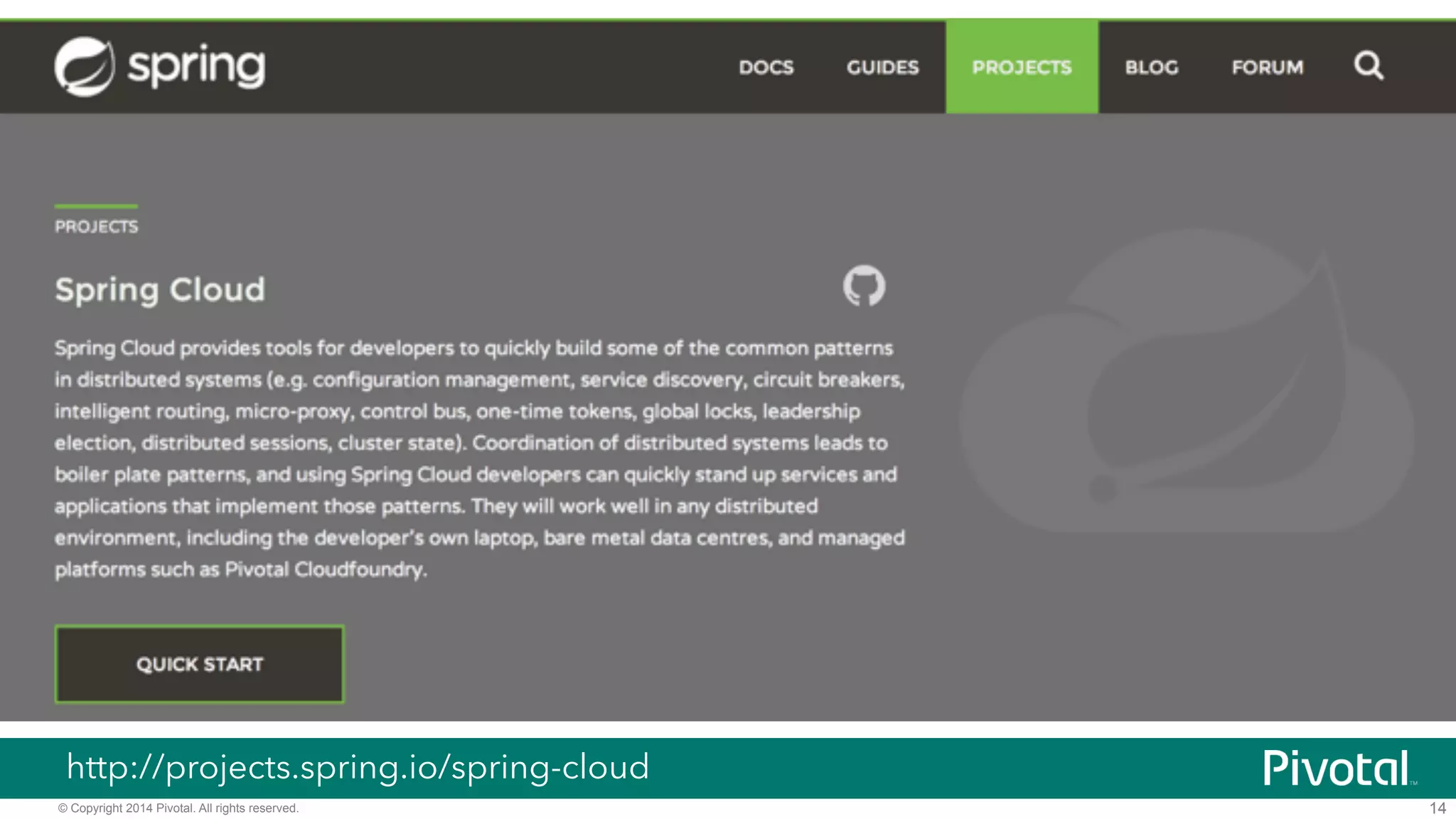This screenshot has height=819, width=1456.
Task: Open the BLOG menu item
Action: click(x=1151, y=68)
